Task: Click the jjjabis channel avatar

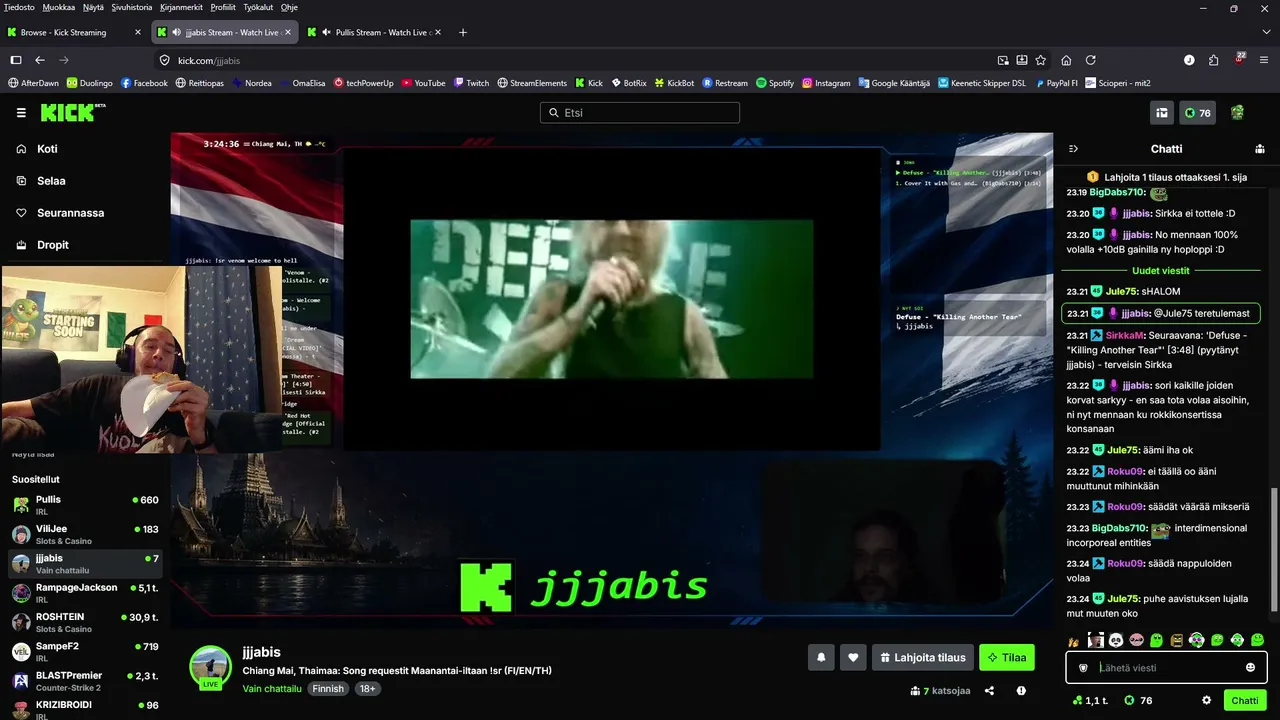Action: [x=211, y=667]
